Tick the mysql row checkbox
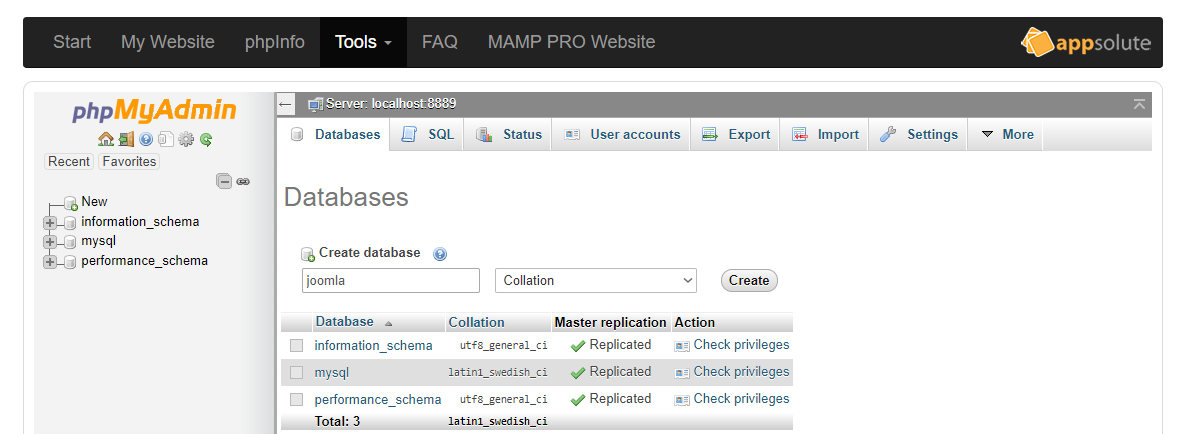Viewport: 1194px width, 434px height. pos(296,372)
